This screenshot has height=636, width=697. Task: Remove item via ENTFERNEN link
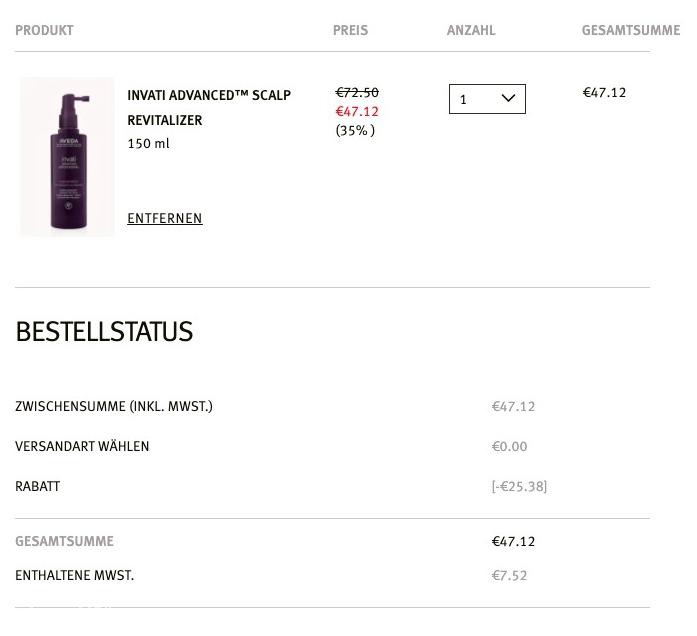[165, 218]
